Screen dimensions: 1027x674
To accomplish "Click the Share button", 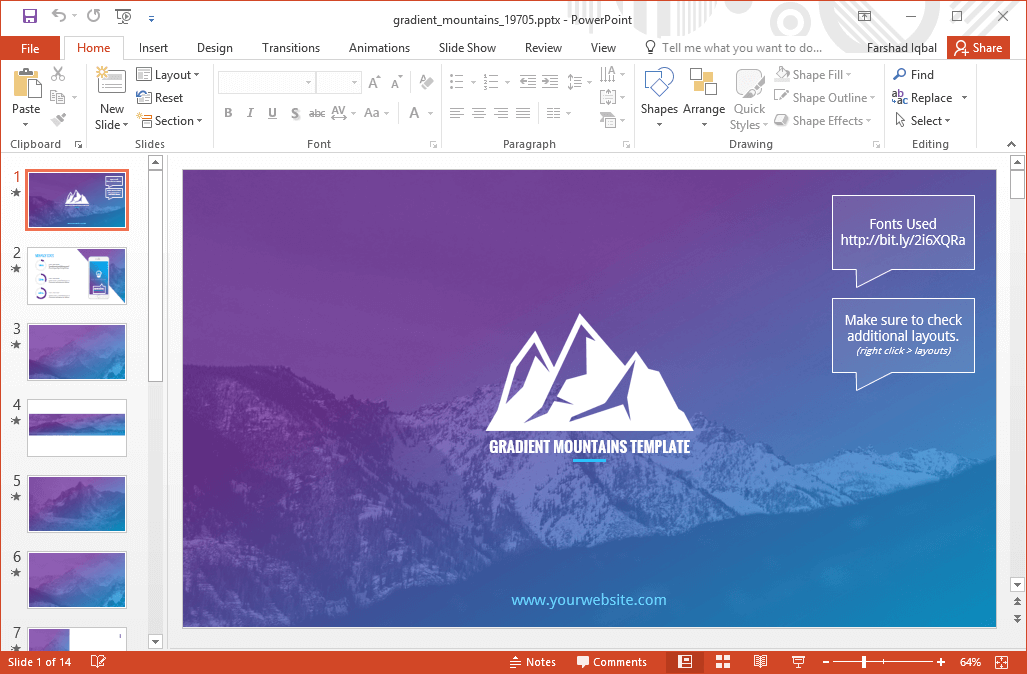I will [977, 47].
